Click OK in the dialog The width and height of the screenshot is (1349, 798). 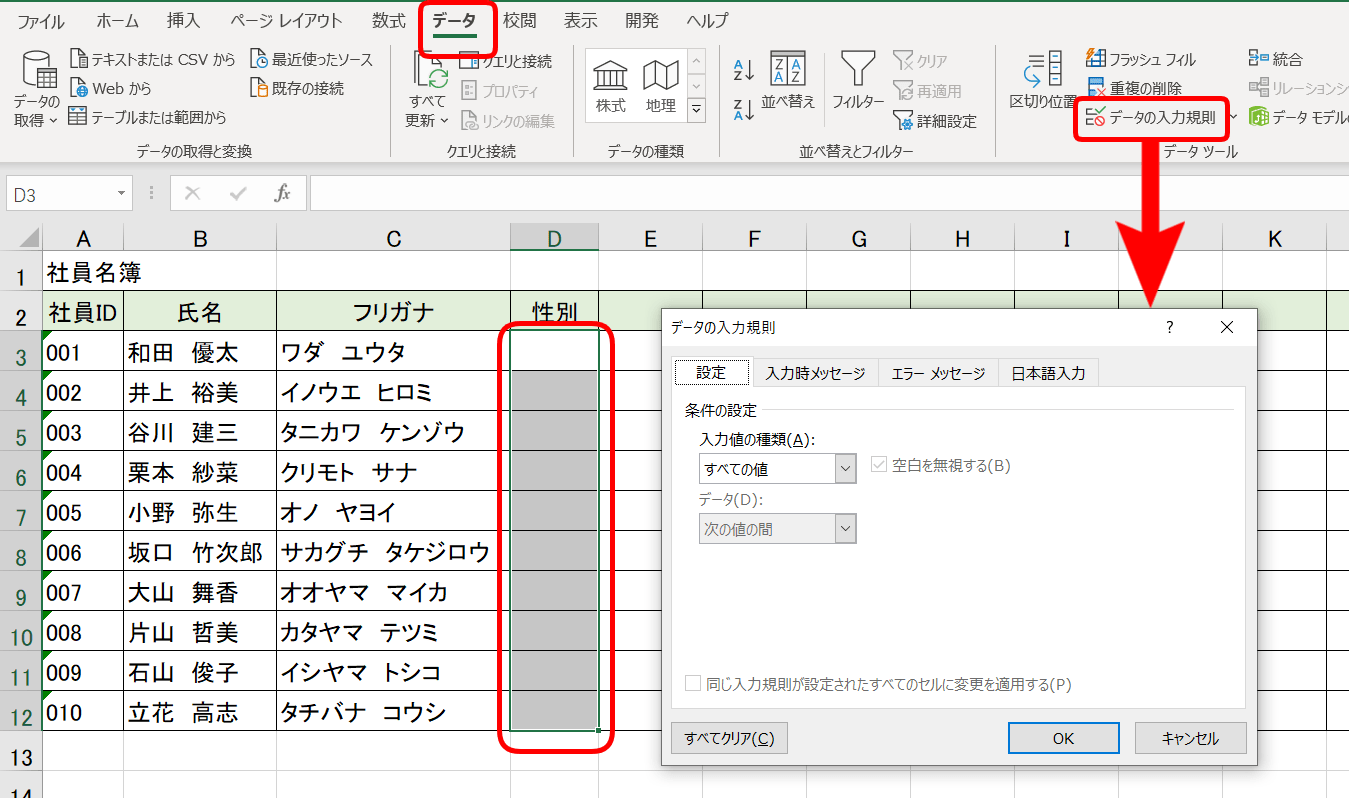1064,738
